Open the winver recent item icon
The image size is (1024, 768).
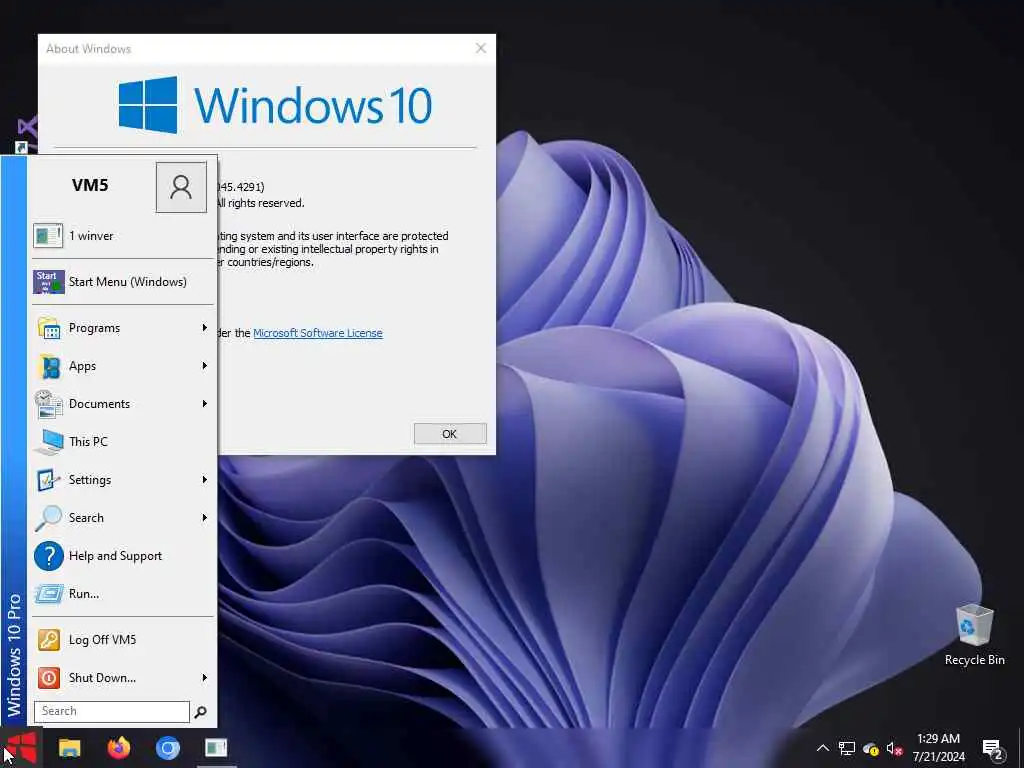pos(48,236)
